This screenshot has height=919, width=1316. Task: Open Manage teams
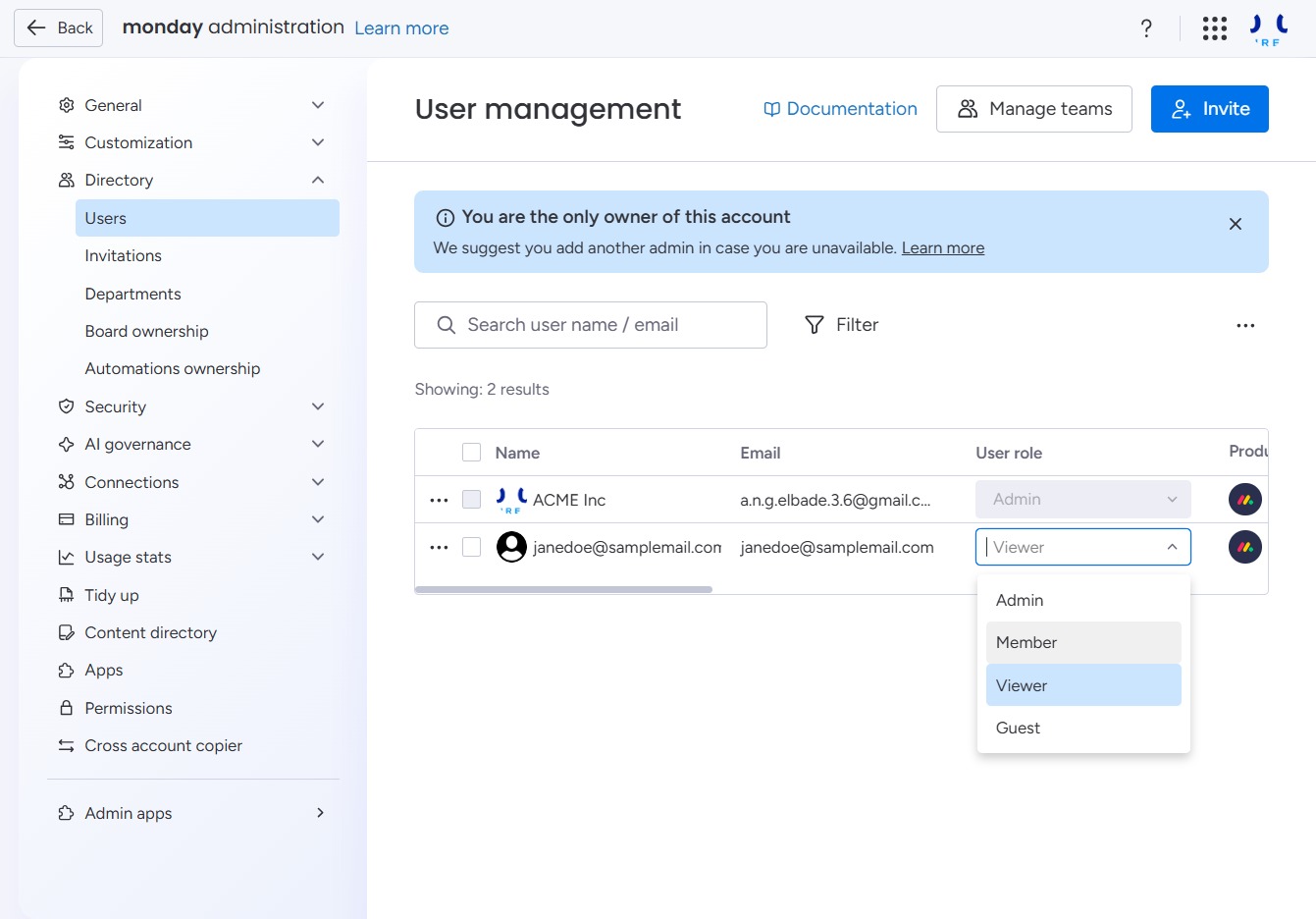coord(1034,109)
